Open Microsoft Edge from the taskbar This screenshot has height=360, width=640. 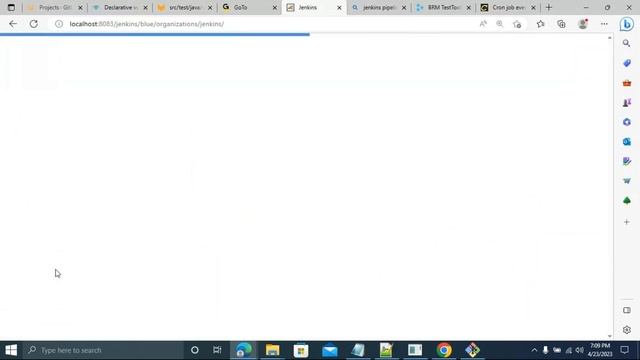tap(243, 350)
